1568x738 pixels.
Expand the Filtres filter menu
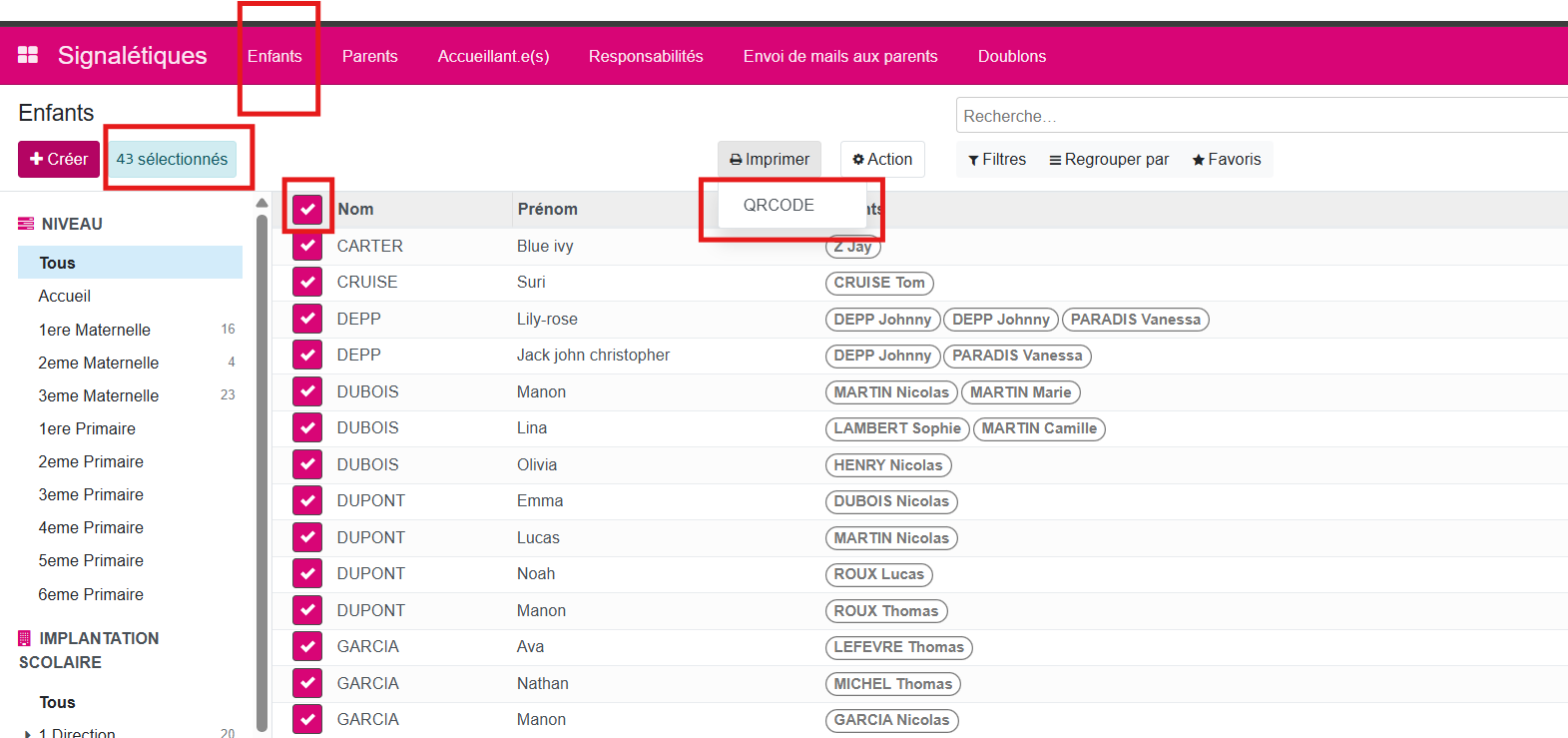point(997,160)
